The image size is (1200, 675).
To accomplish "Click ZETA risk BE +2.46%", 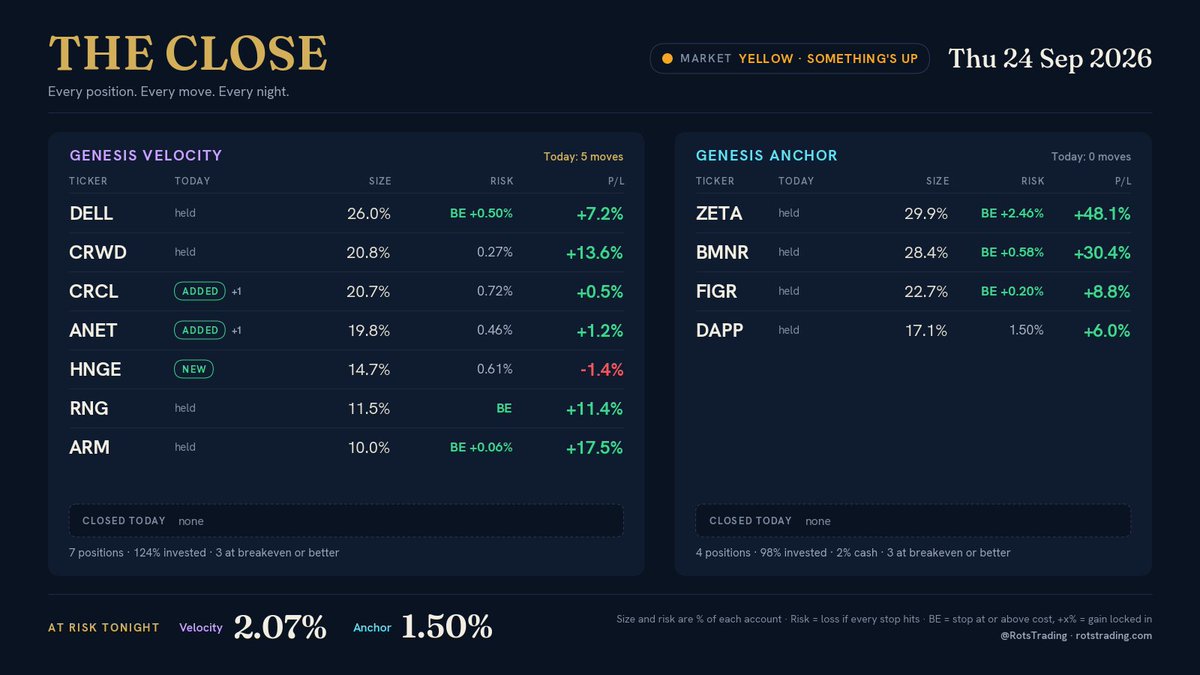I will coord(1012,213).
